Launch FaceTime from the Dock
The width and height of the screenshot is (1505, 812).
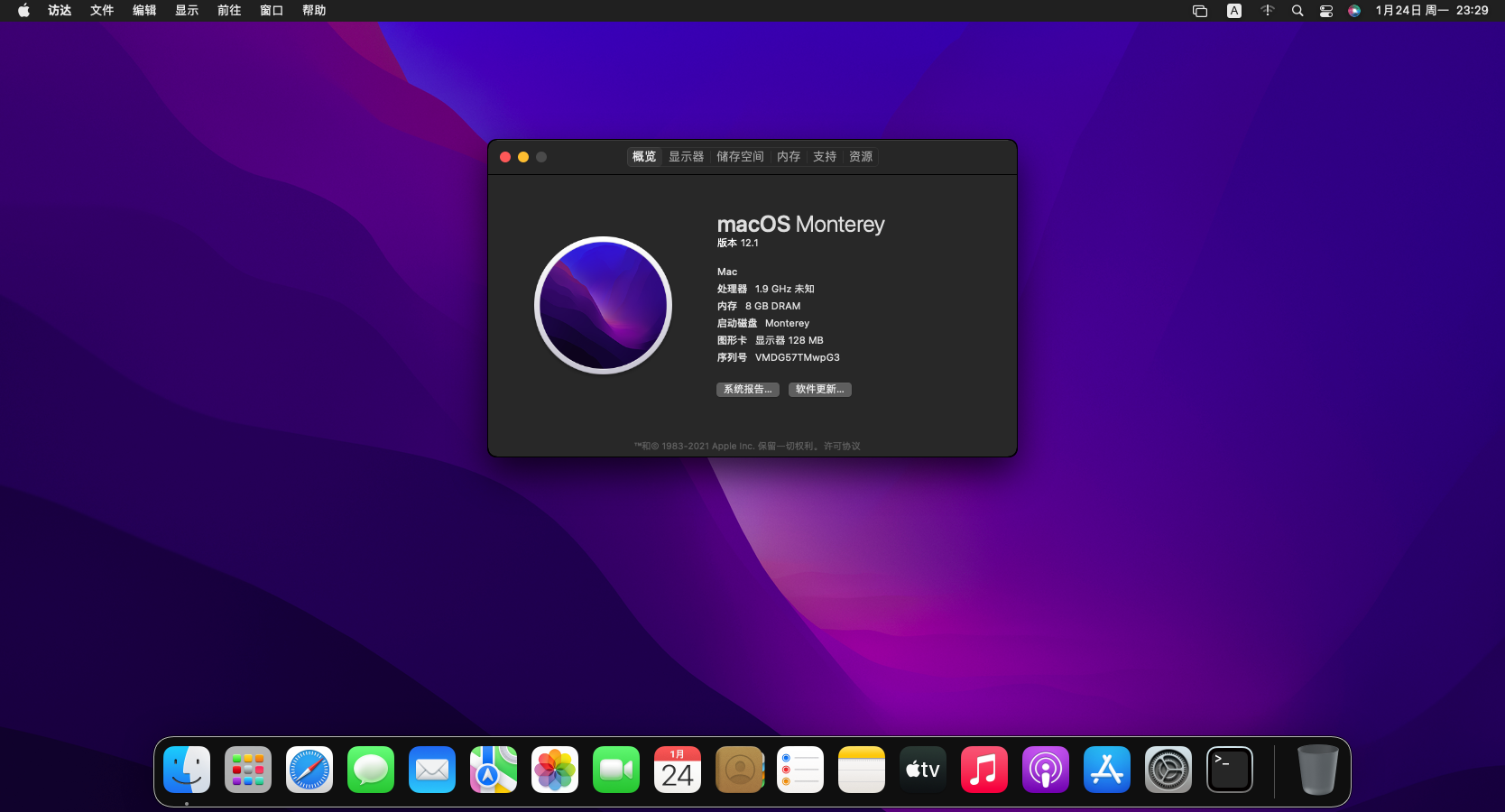pyautogui.click(x=616, y=770)
